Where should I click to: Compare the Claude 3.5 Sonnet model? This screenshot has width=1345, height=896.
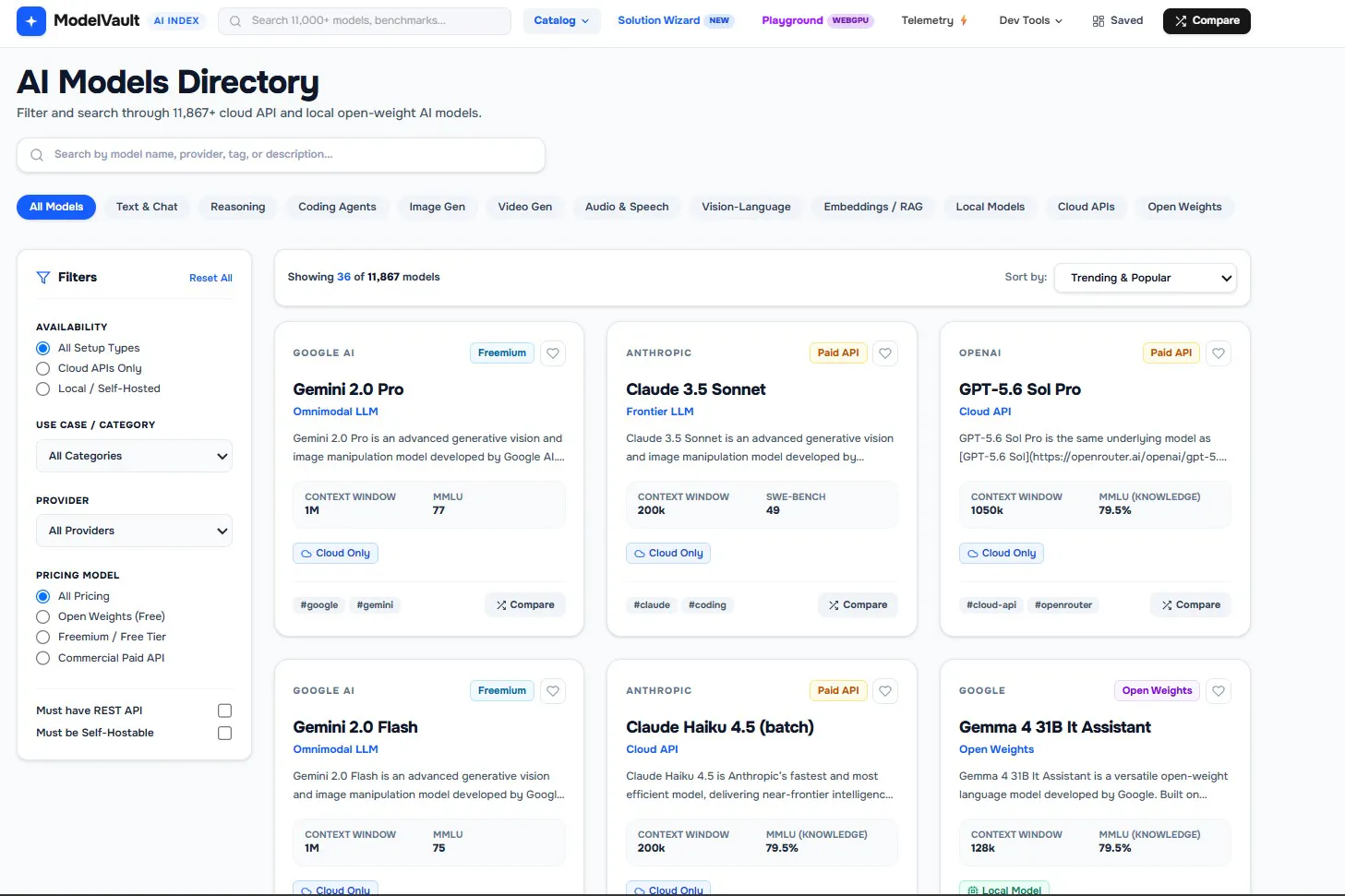click(858, 605)
